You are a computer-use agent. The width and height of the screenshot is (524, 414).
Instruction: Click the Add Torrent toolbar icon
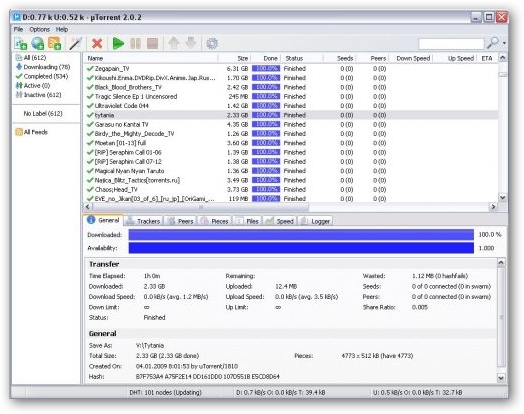[x=21, y=43]
